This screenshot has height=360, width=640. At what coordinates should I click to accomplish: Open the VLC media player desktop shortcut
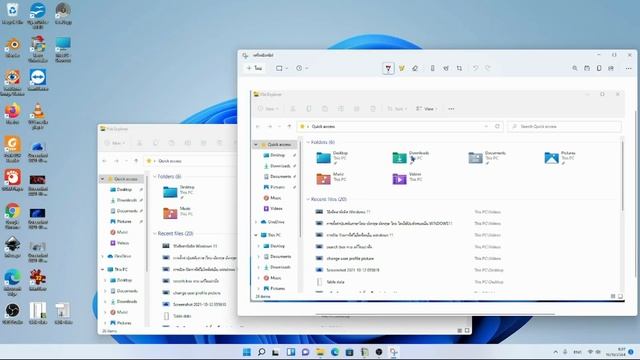coord(38,116)
